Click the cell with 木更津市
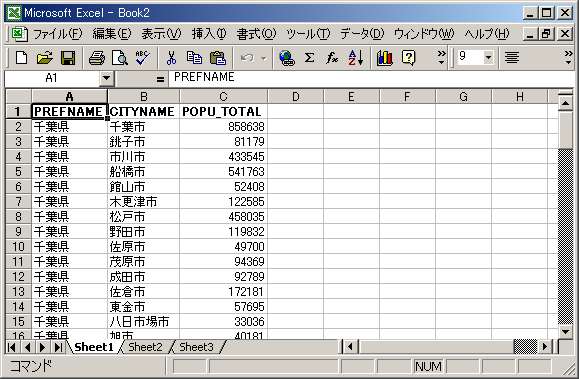Image resolution: width=579 pixels, height=379 pixels. pyautogui.click(x=143, y=202)
